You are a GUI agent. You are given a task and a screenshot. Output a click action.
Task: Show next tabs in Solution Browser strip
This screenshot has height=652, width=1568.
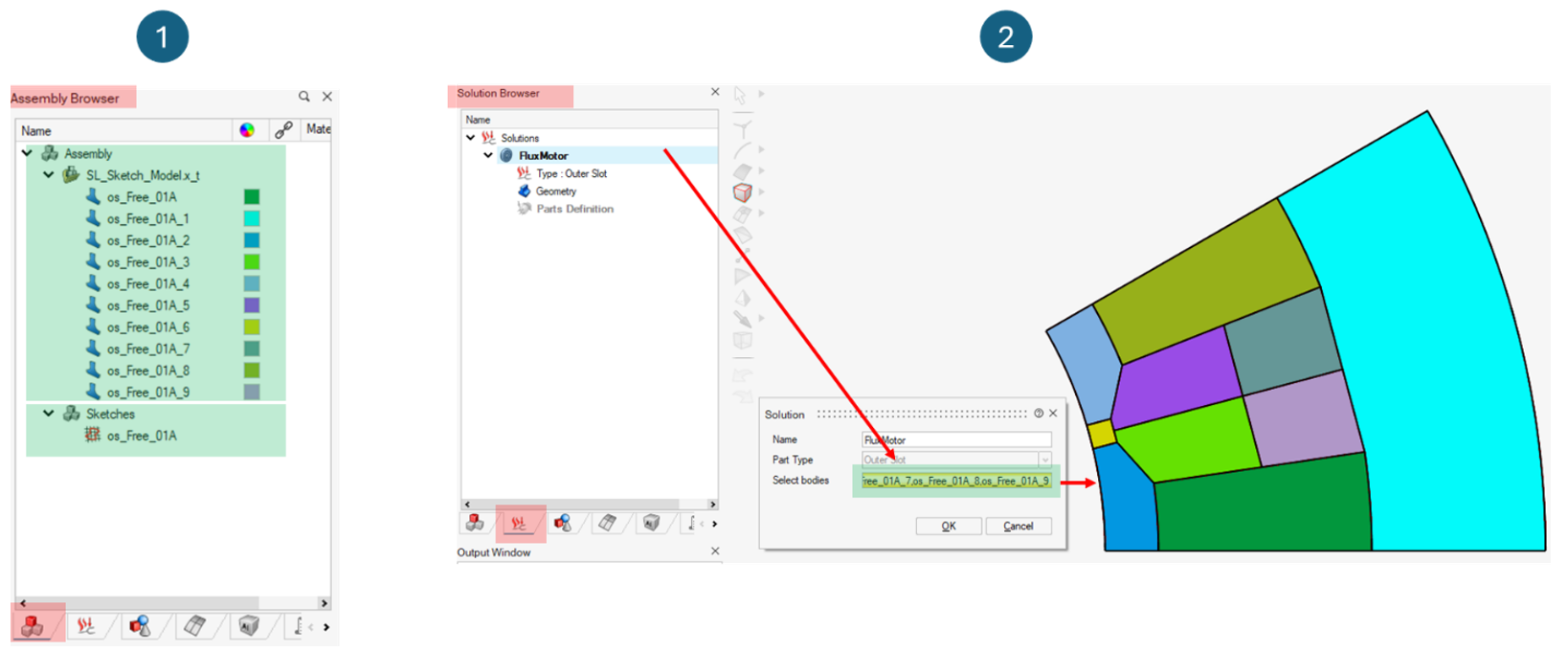point(714,524)
